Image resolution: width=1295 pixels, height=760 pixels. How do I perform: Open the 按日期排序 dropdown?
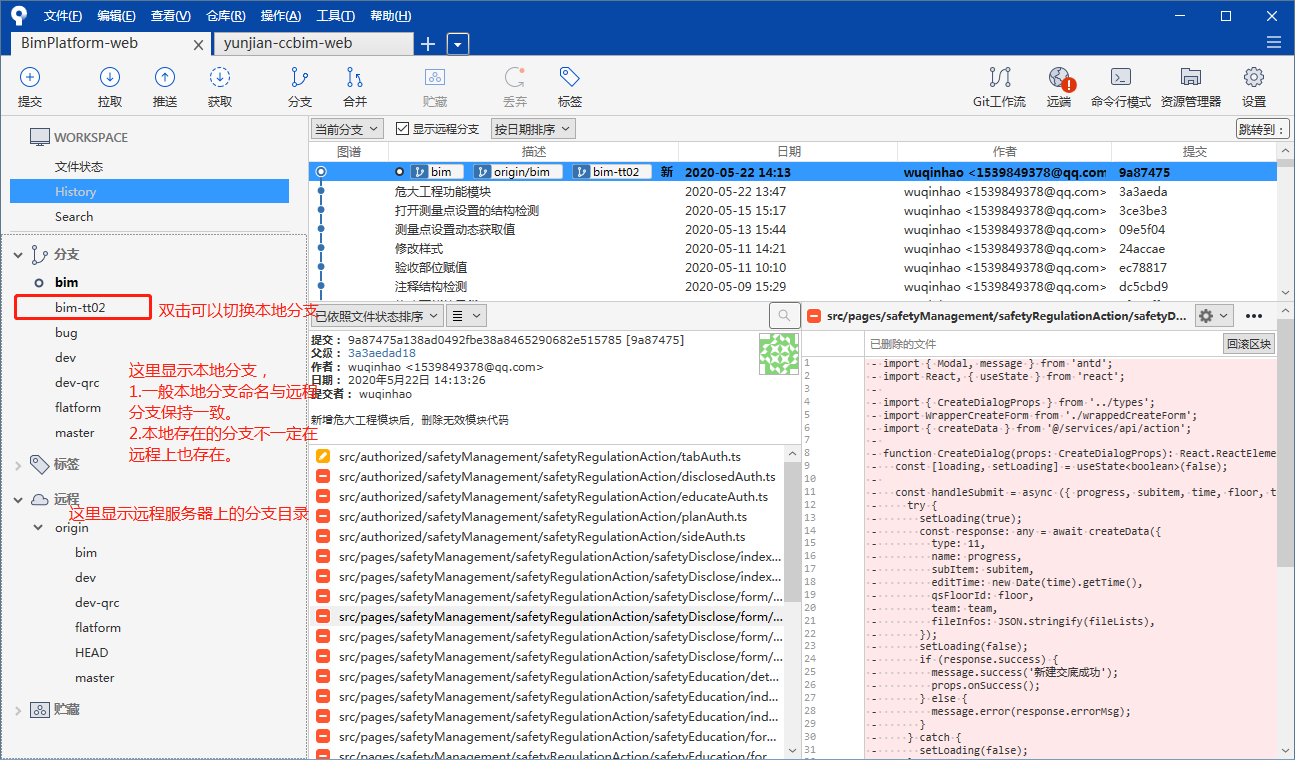533,129
